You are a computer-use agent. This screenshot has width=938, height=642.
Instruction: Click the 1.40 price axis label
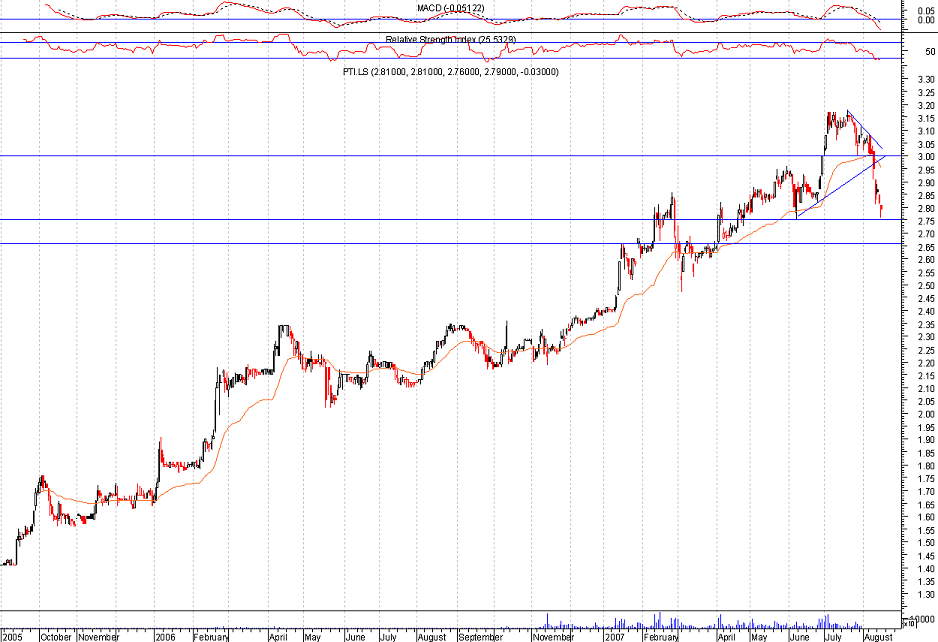[925, 568]
